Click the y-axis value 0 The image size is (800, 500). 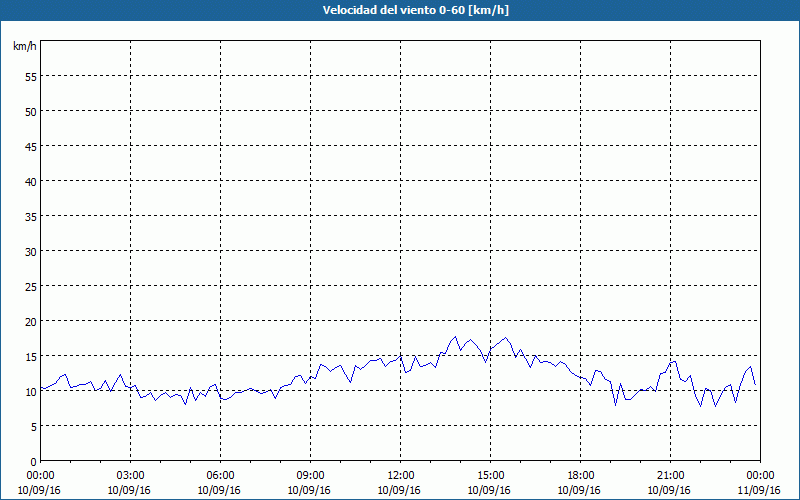34,462
